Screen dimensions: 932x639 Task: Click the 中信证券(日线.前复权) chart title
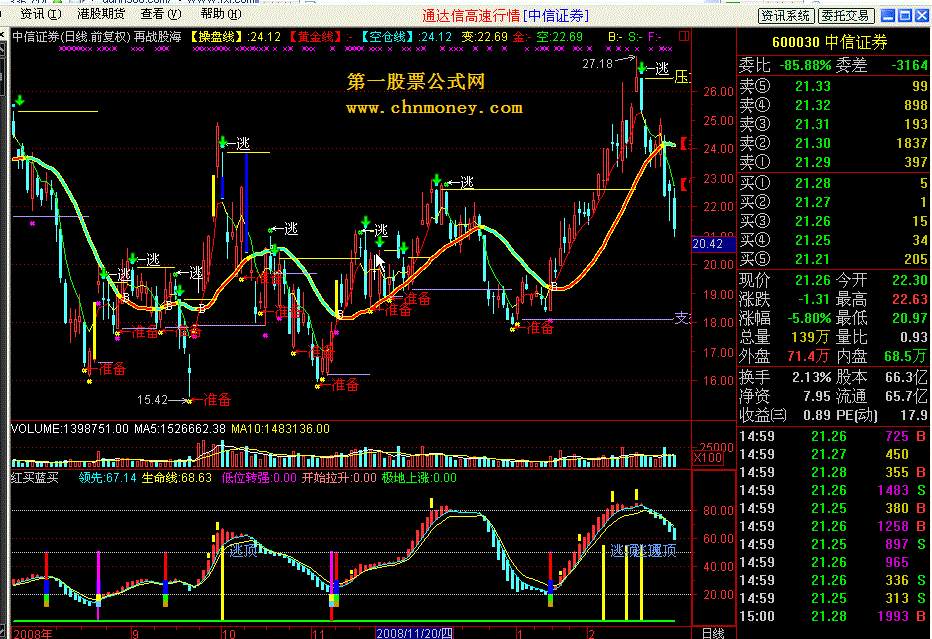(x=71, y=37)
